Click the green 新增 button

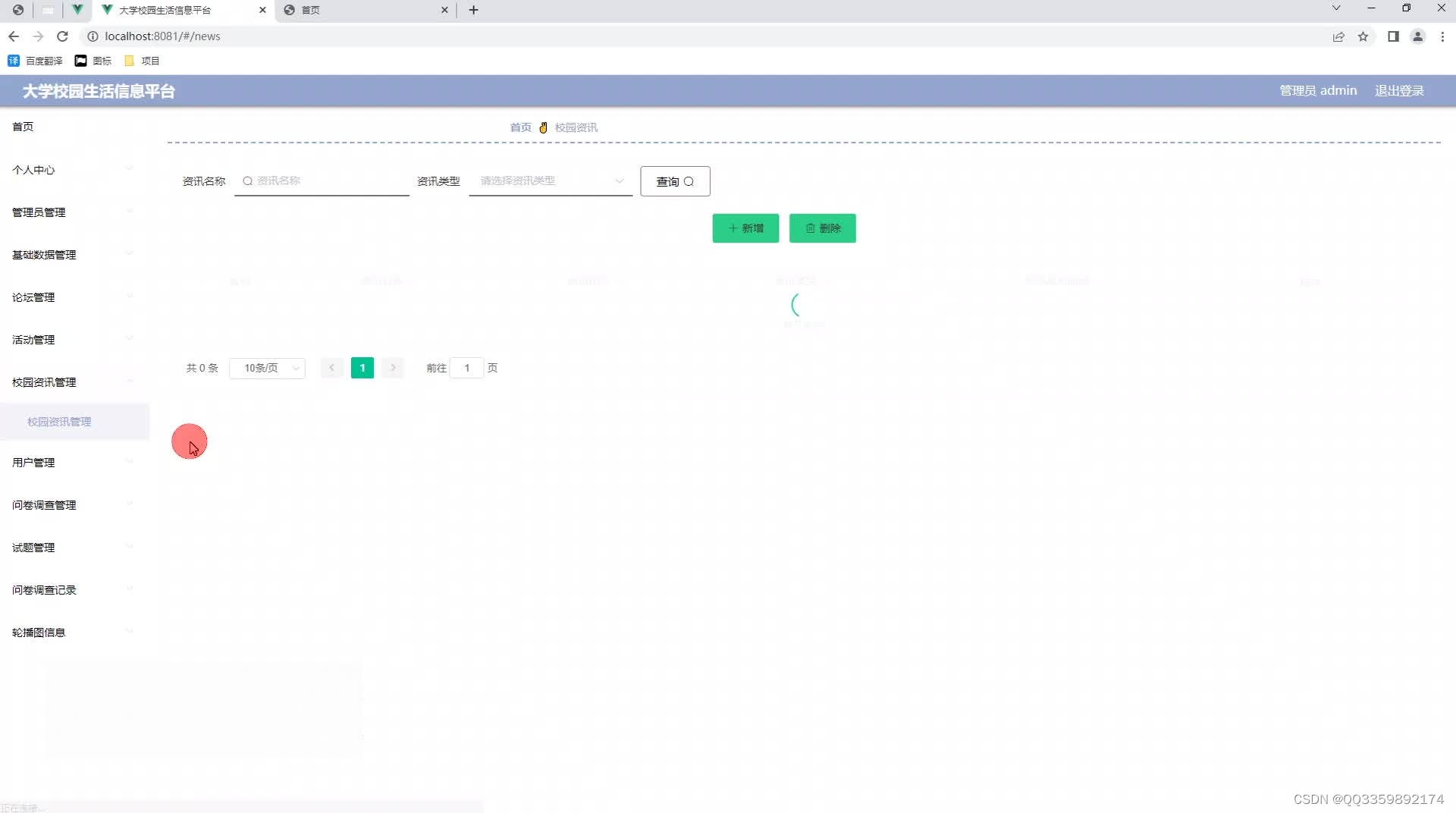coord(745,228)
